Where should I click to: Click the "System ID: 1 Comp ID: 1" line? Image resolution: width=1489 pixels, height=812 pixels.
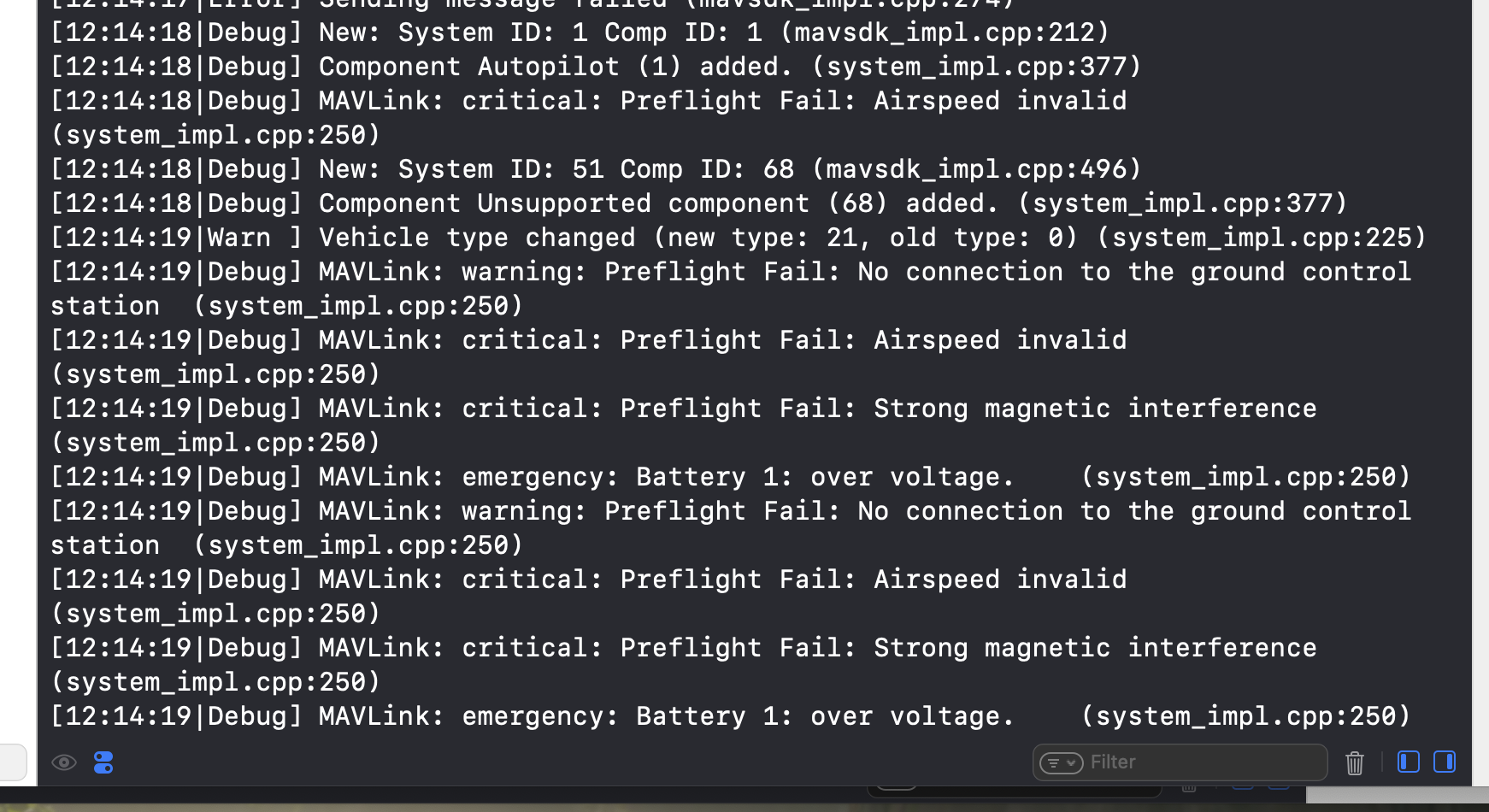tap(580, 32)
